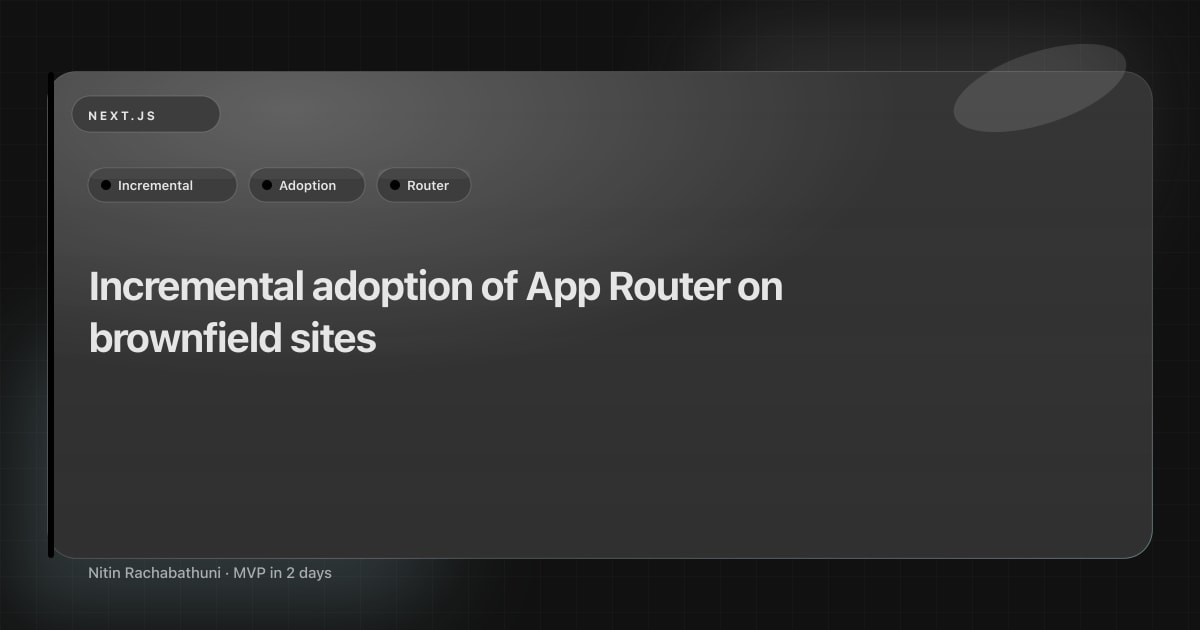This screenshot has height=630, width=1200.
Task: Click the byline Nitin Rachabathuni · MVP in 2 days
Action: (210, 573)
